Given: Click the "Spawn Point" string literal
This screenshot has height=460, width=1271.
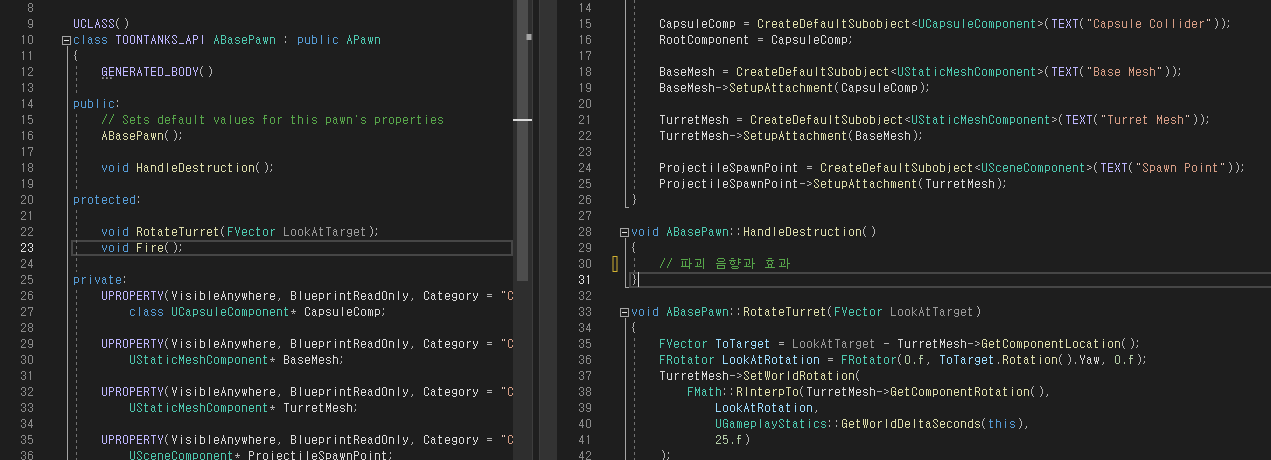Looking at the screenshot, I should [x=1181, y=168].
